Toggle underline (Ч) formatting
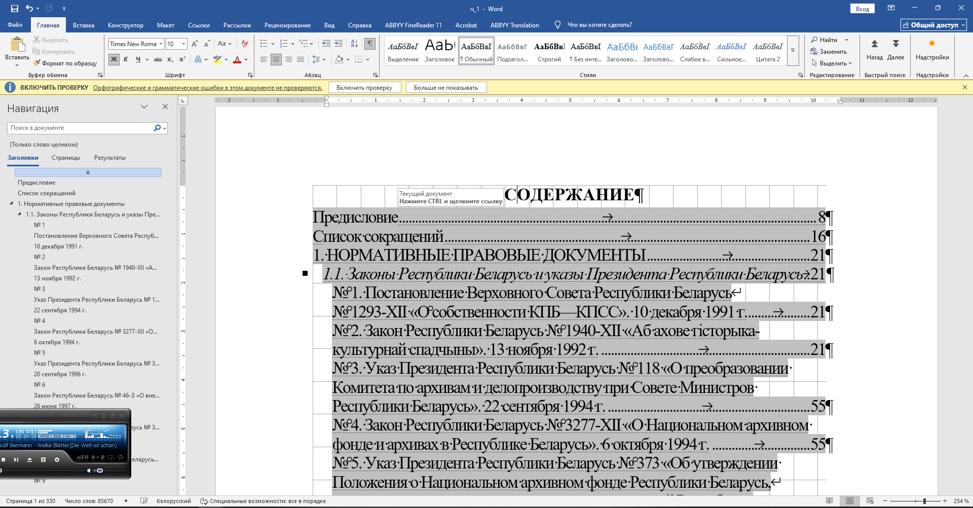 (x=138, y=60)
